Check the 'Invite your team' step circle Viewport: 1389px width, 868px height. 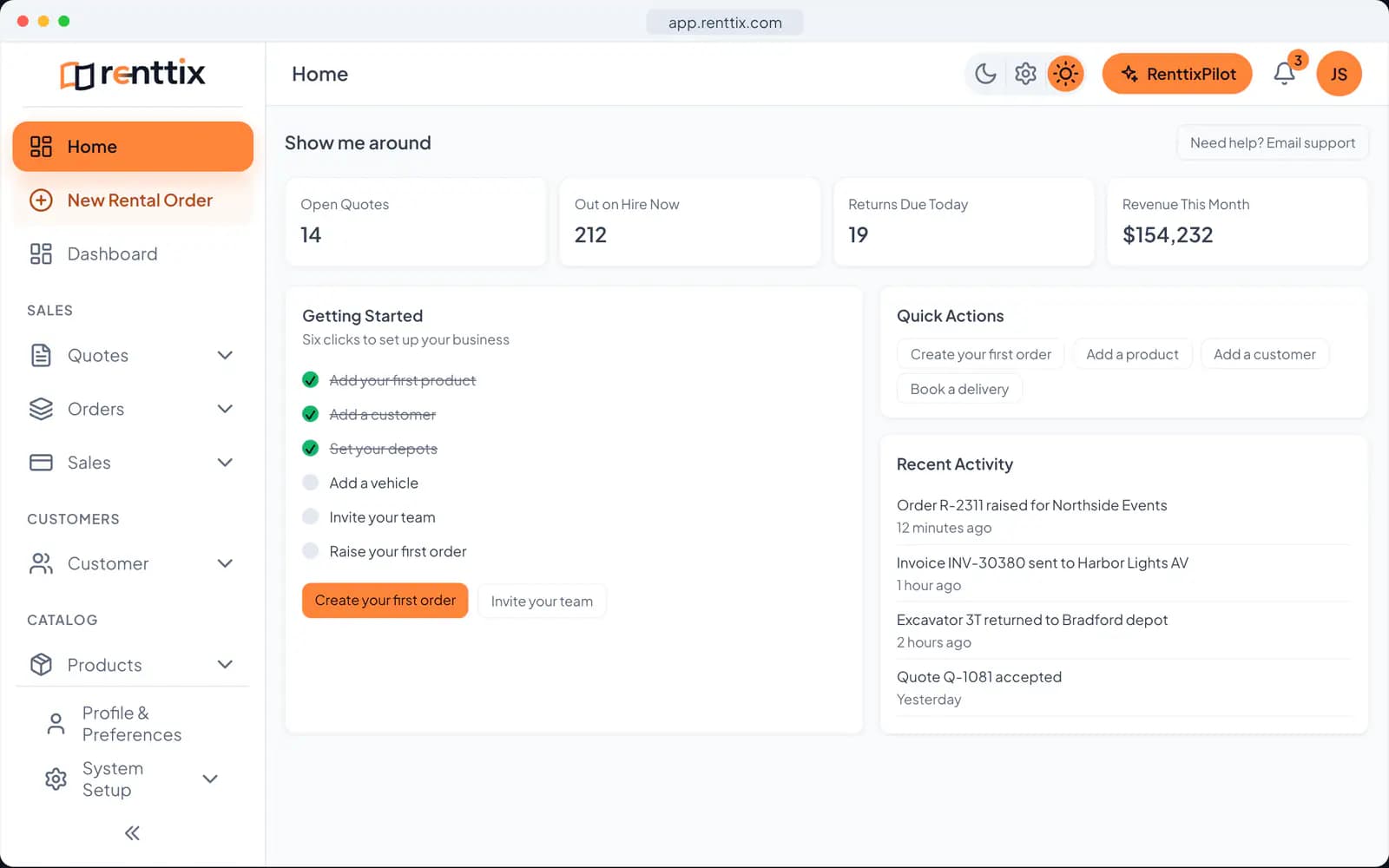(x=310, y=517)
